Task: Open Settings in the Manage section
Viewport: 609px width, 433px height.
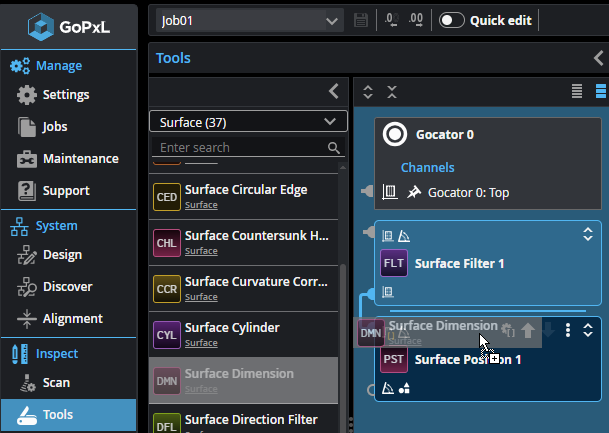Action: tap(66, 95)
